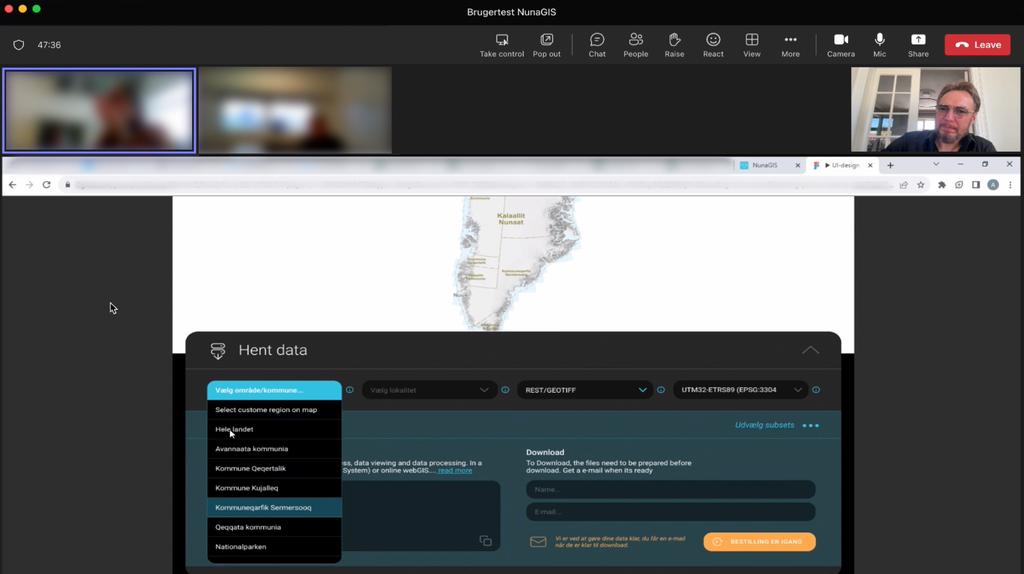Toggle the Camera on or off
The image size is (1024, 574).
point(840,44)
